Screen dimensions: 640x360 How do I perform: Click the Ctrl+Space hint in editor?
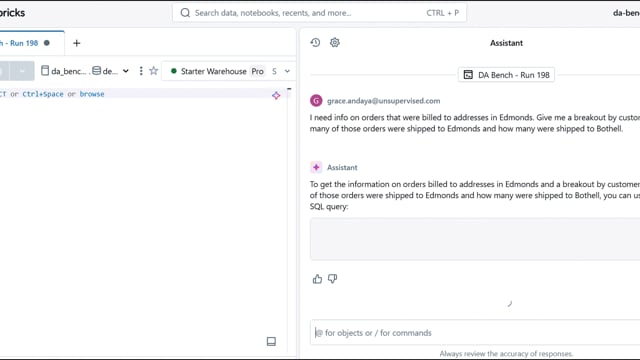tap(43, 94)
